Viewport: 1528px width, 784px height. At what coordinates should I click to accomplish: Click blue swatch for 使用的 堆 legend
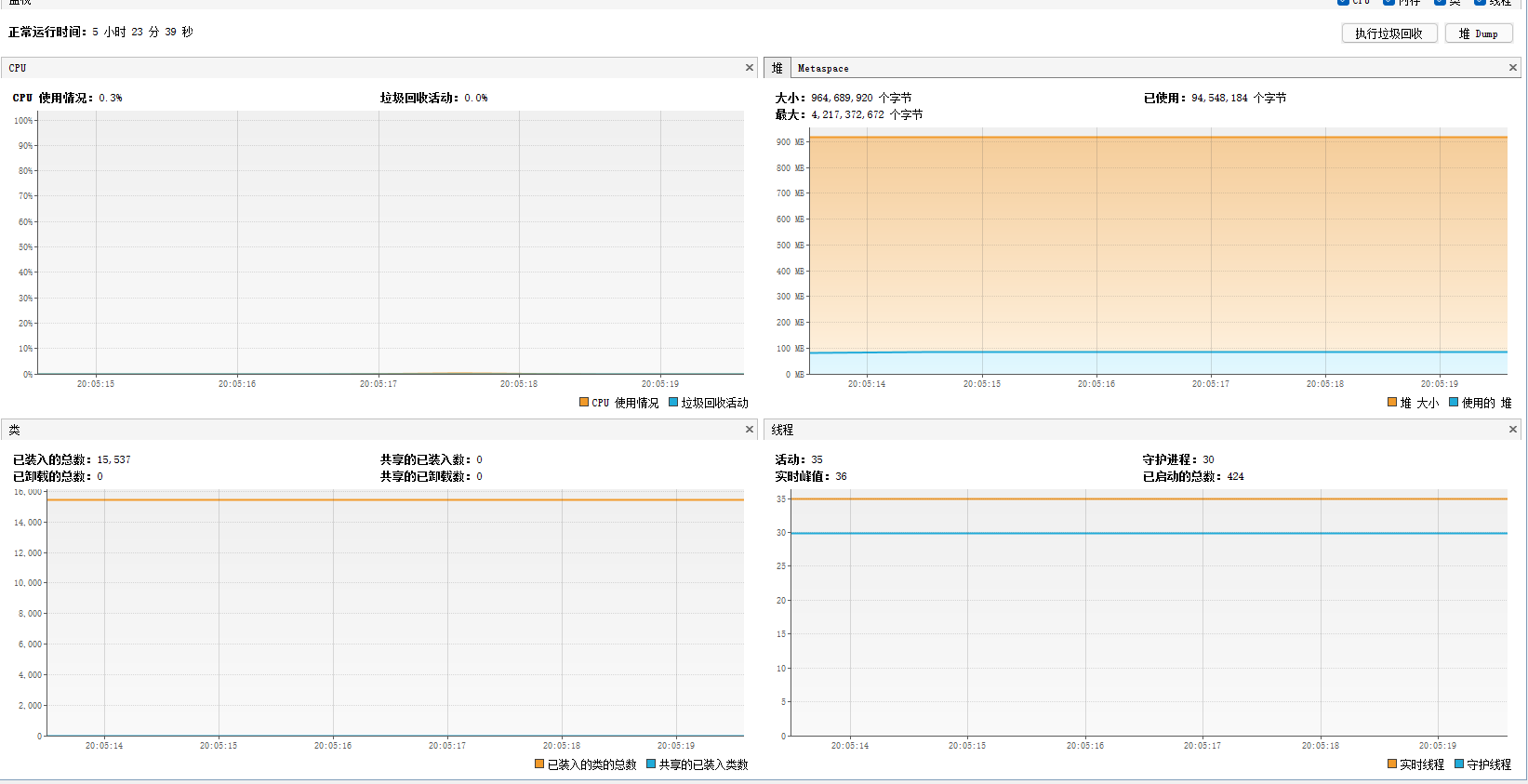click(x=1454, y=402)
